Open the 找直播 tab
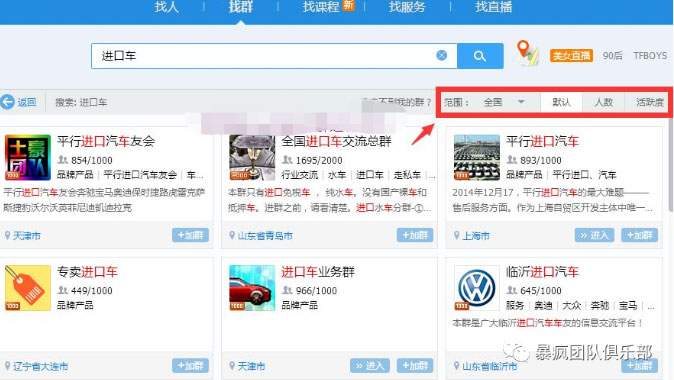 (x=493, y=7)
